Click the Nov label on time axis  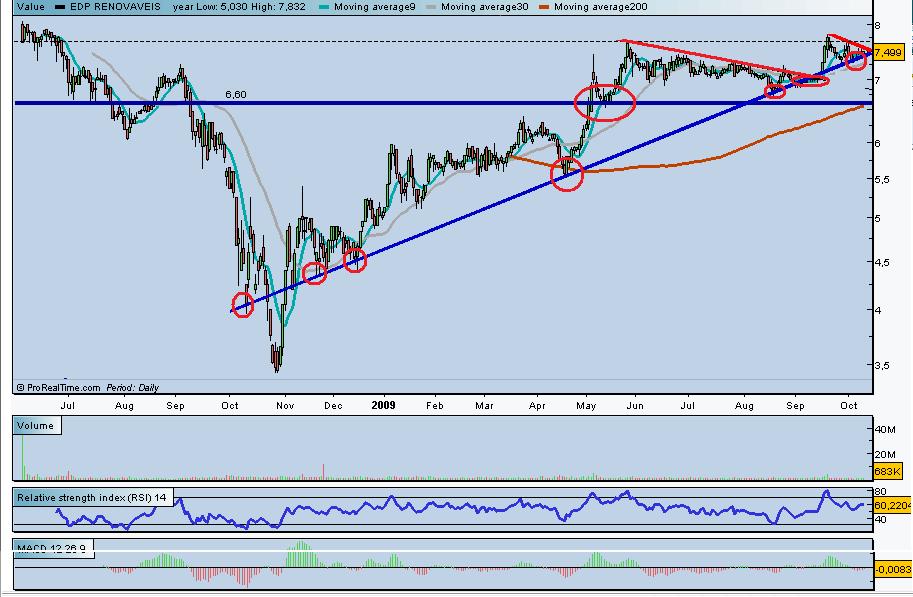[285, 405]
